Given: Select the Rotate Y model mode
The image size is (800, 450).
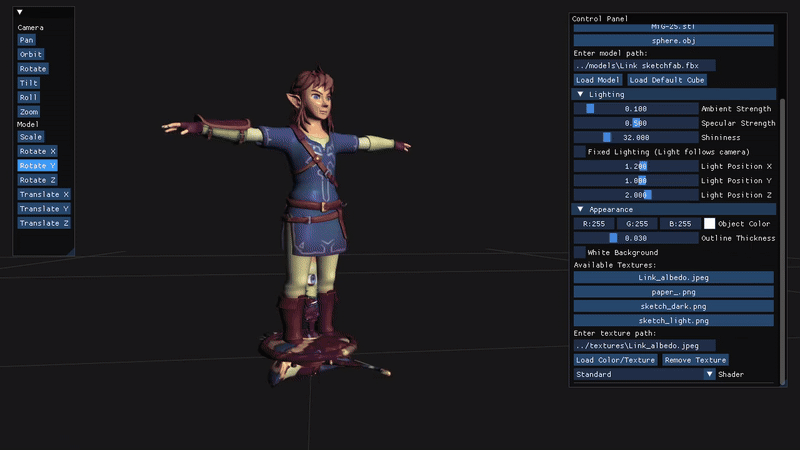Looking at the screenshot, I should pos(37,165).
